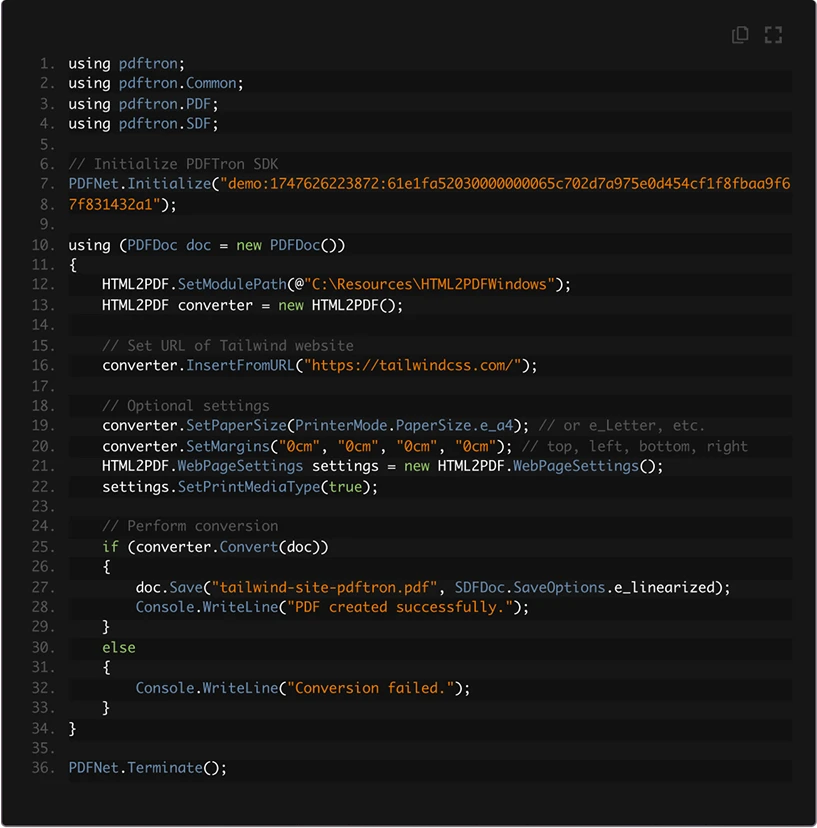Place cursor on PDFNet.Terminate() line
Image resolution: width=817 pixels, height=828 pixels.
tap(148, 768)
